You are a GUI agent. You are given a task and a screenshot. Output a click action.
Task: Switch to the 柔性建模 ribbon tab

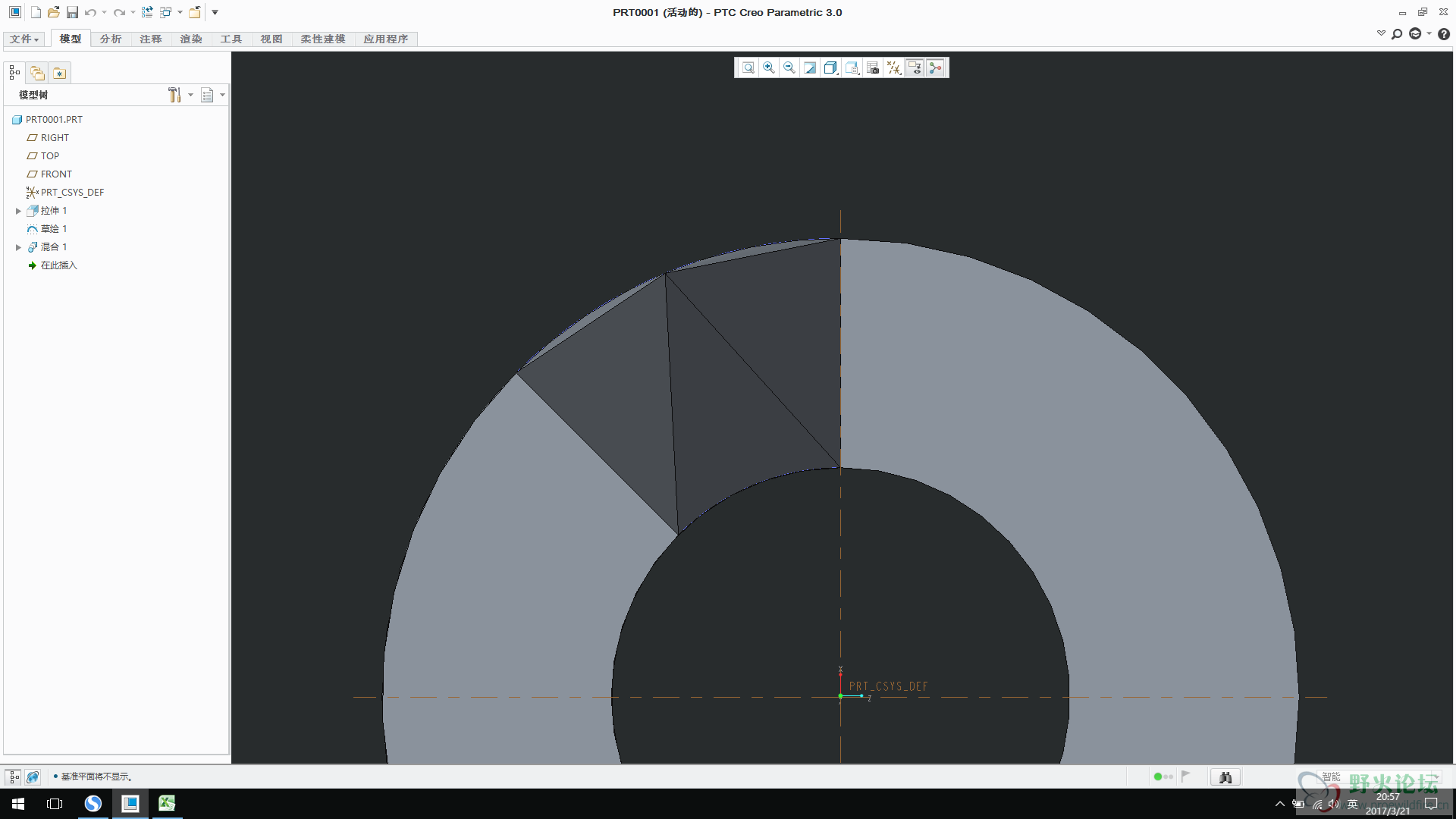(323, 39)
